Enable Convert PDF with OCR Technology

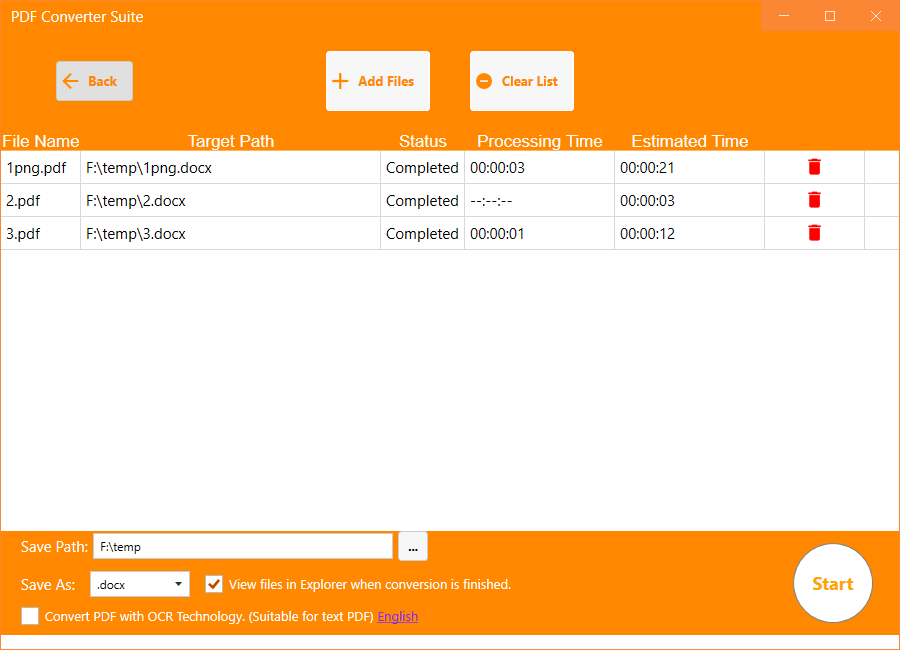click(30, 616)
